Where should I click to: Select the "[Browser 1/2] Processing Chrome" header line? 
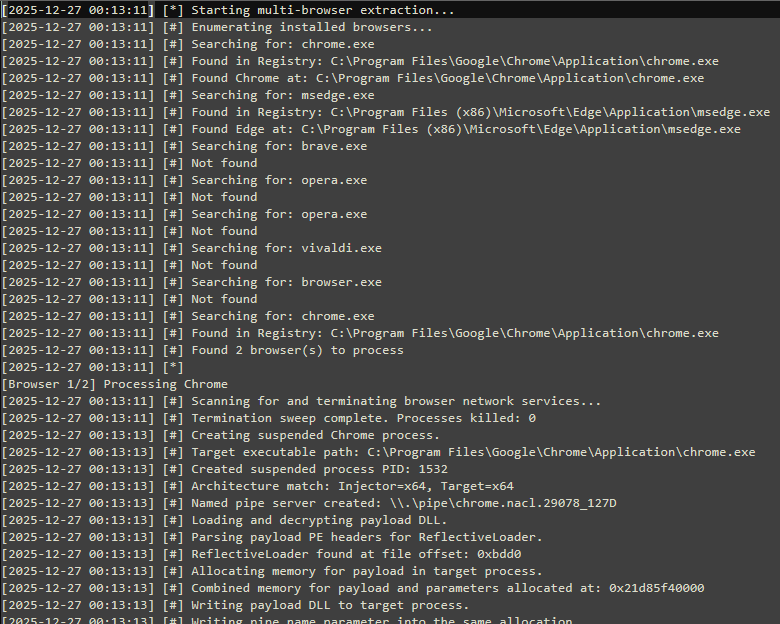(x=115, y=384)
